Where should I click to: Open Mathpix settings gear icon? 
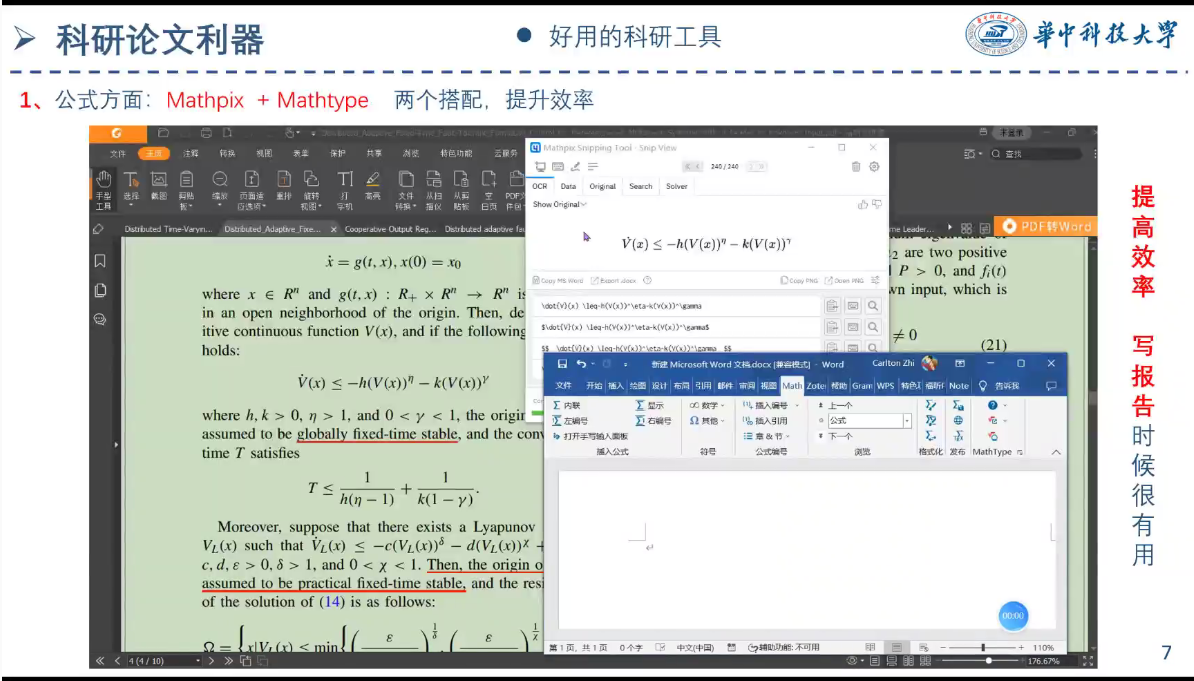coord(874,167)
